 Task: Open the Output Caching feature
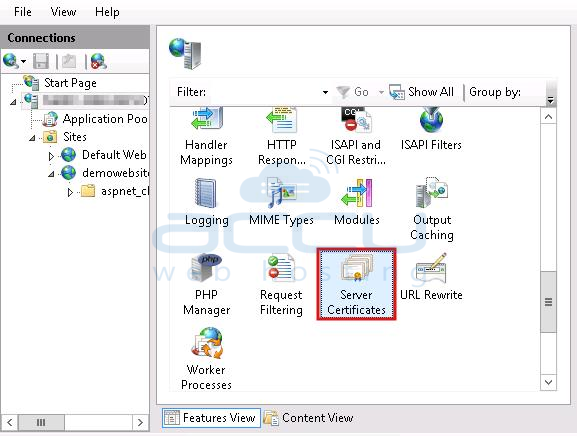[x=432, y=209]
